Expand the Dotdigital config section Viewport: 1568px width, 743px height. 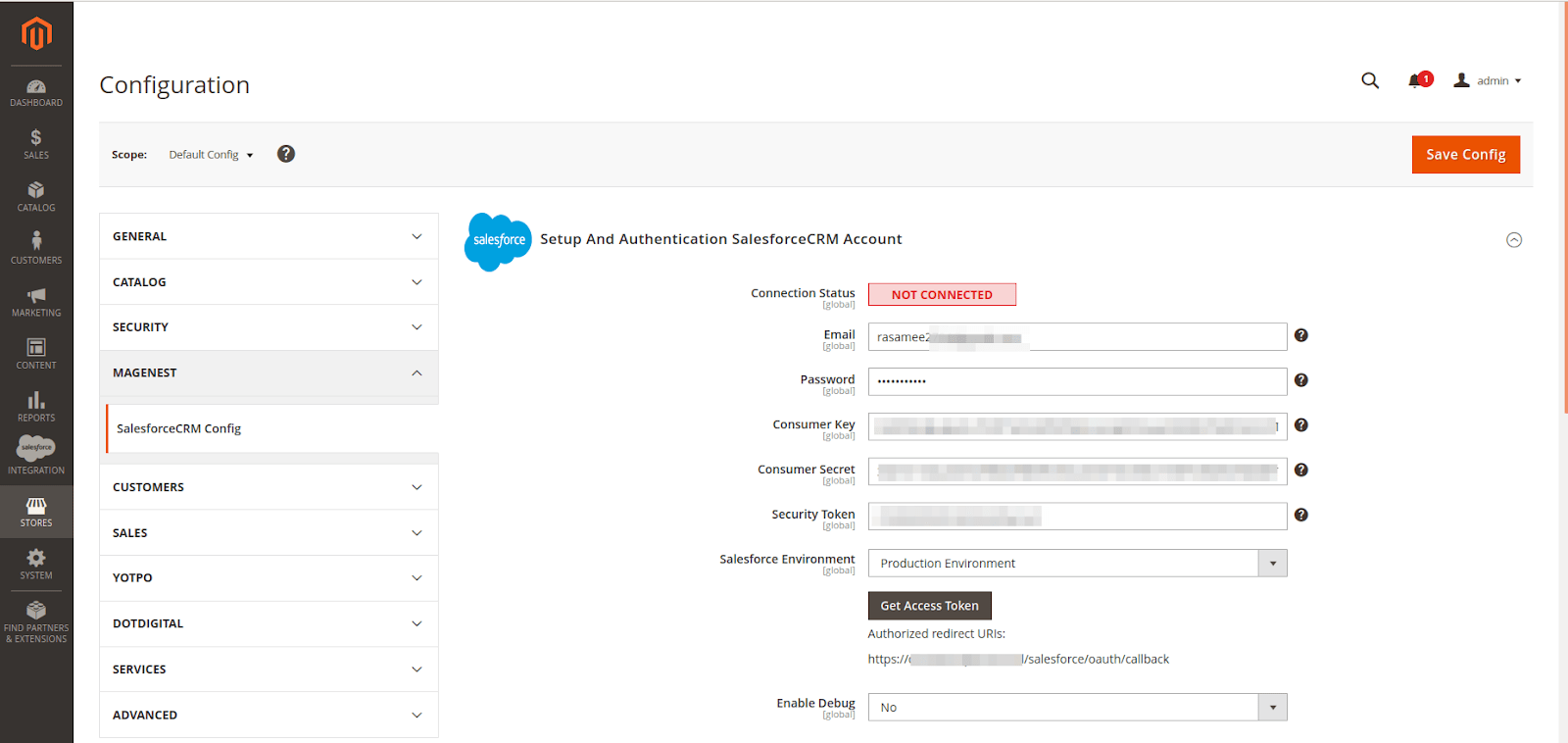point(269,623)
